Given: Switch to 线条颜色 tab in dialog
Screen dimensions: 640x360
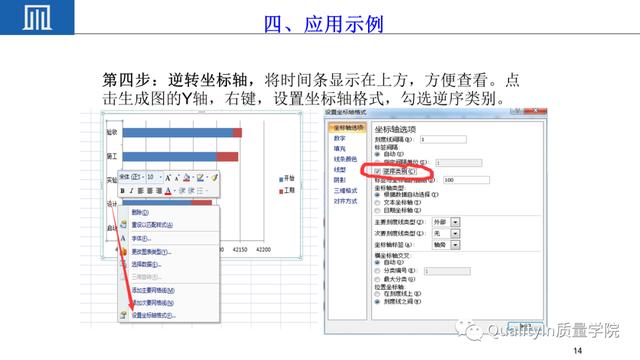Looking at the screenshot, I should point(345,159).
